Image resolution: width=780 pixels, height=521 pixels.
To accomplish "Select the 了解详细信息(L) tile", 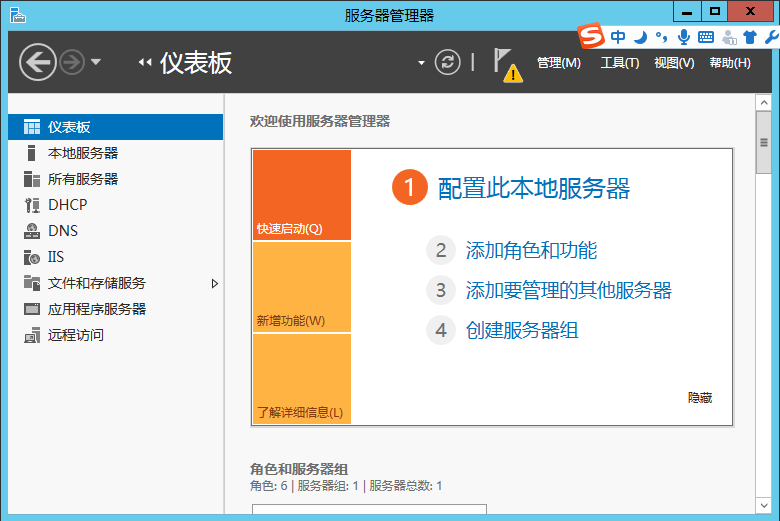I will click(x=302, y=379).
